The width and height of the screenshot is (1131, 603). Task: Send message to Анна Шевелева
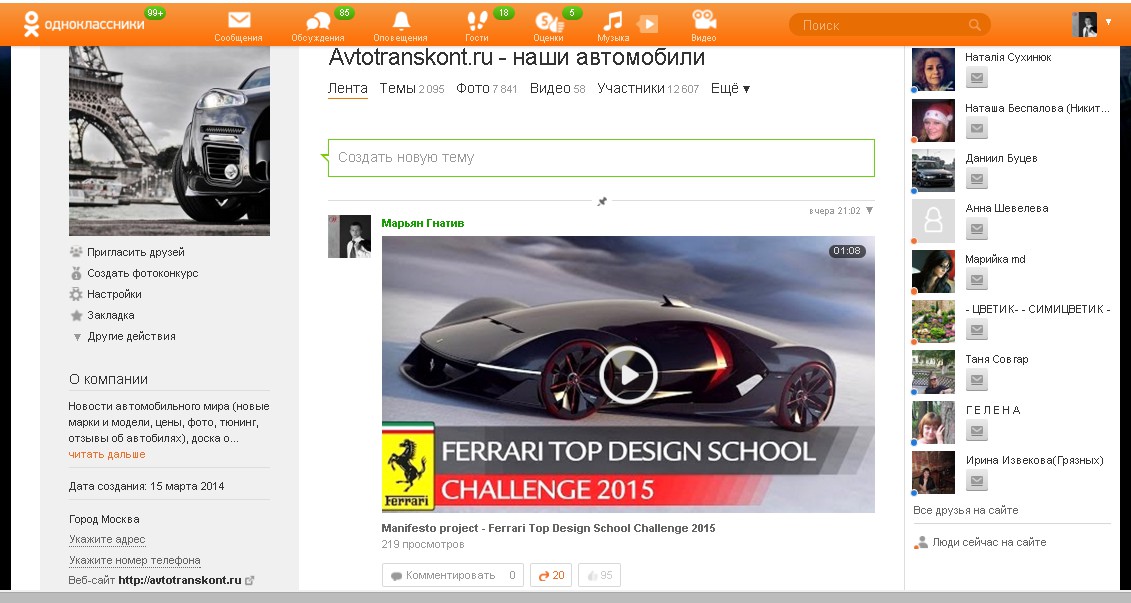click(977, 229)
